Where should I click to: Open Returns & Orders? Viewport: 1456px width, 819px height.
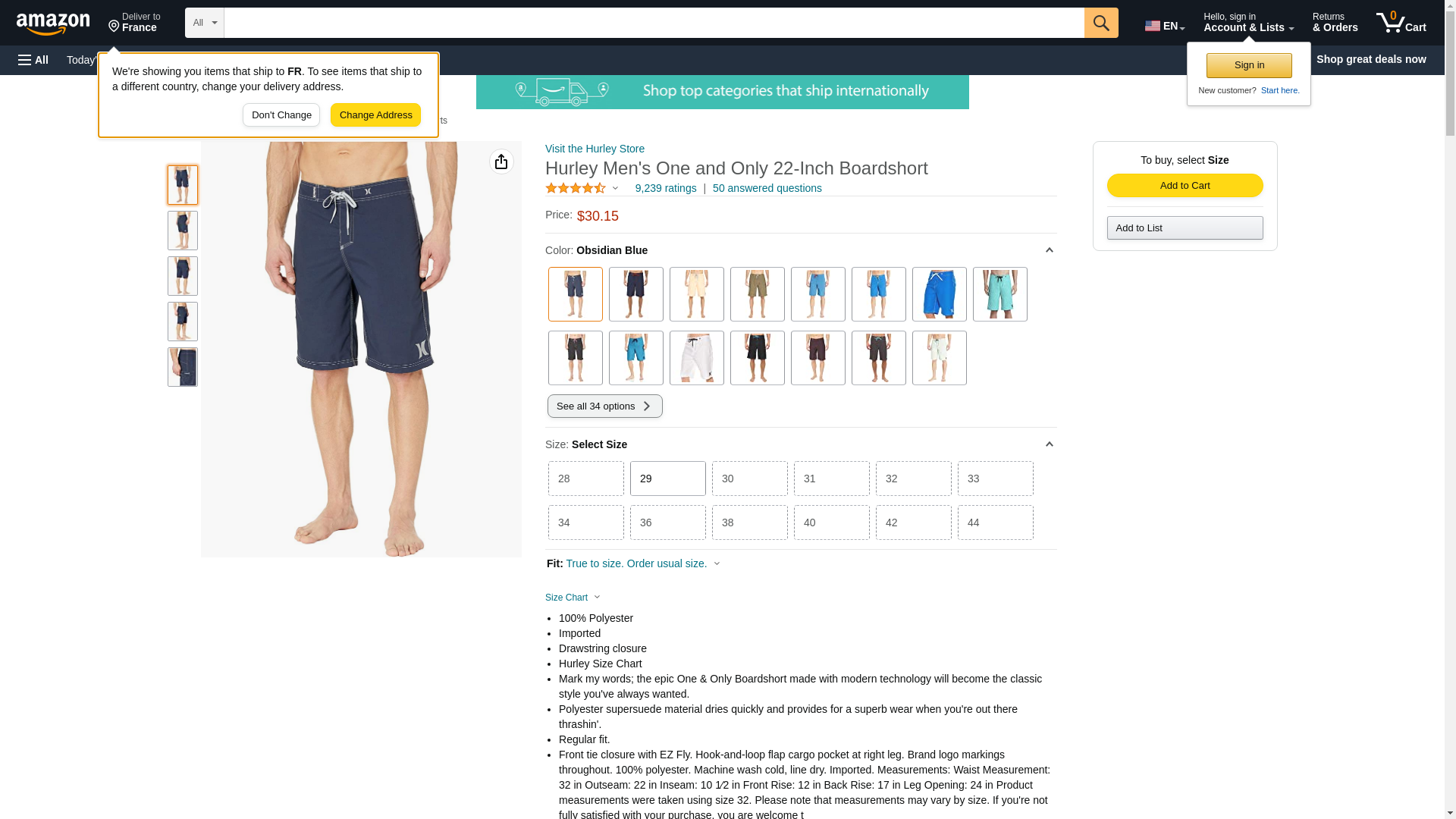[1335, 23]
